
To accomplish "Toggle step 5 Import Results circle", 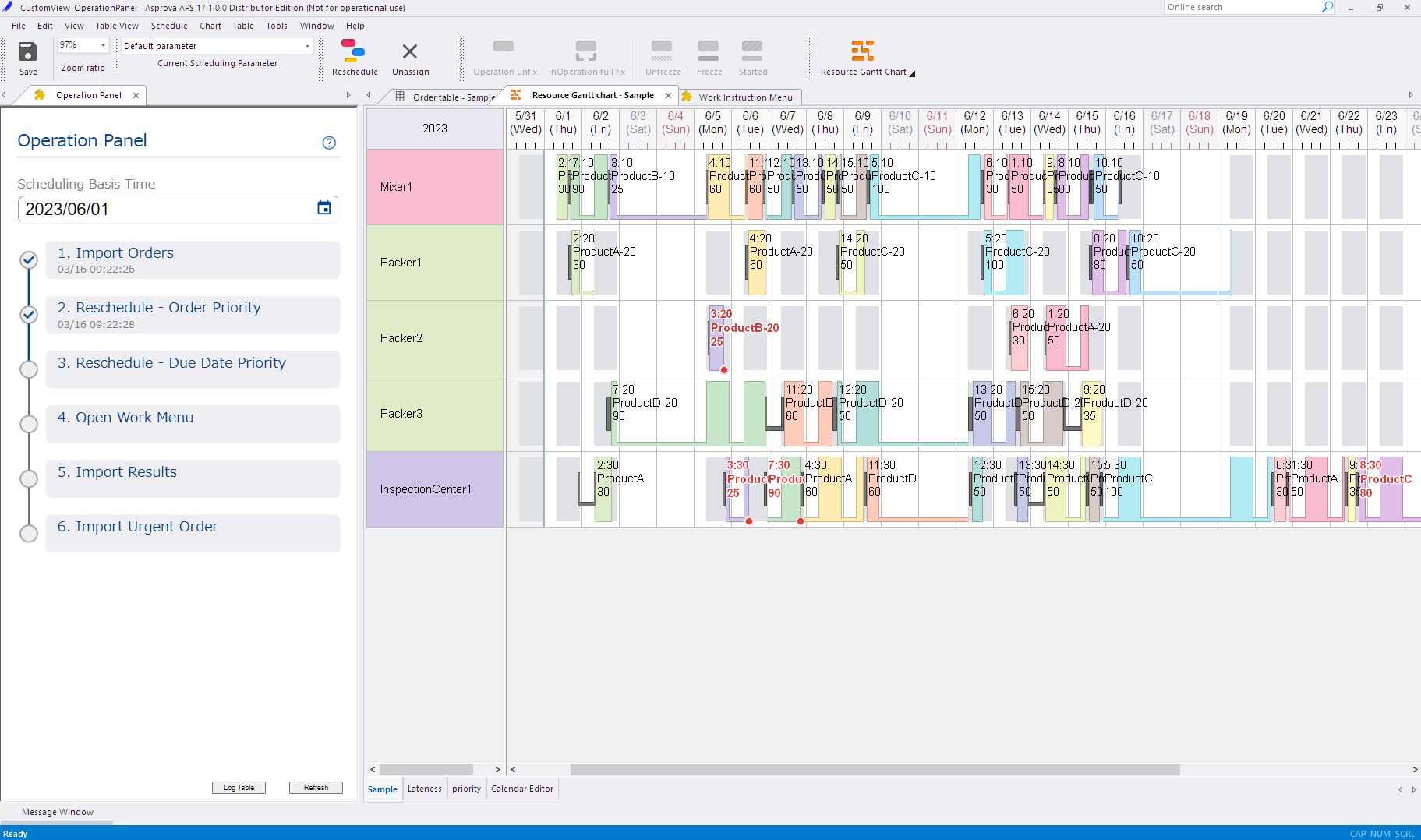I will pyautogui.click(x=29, y=478).
